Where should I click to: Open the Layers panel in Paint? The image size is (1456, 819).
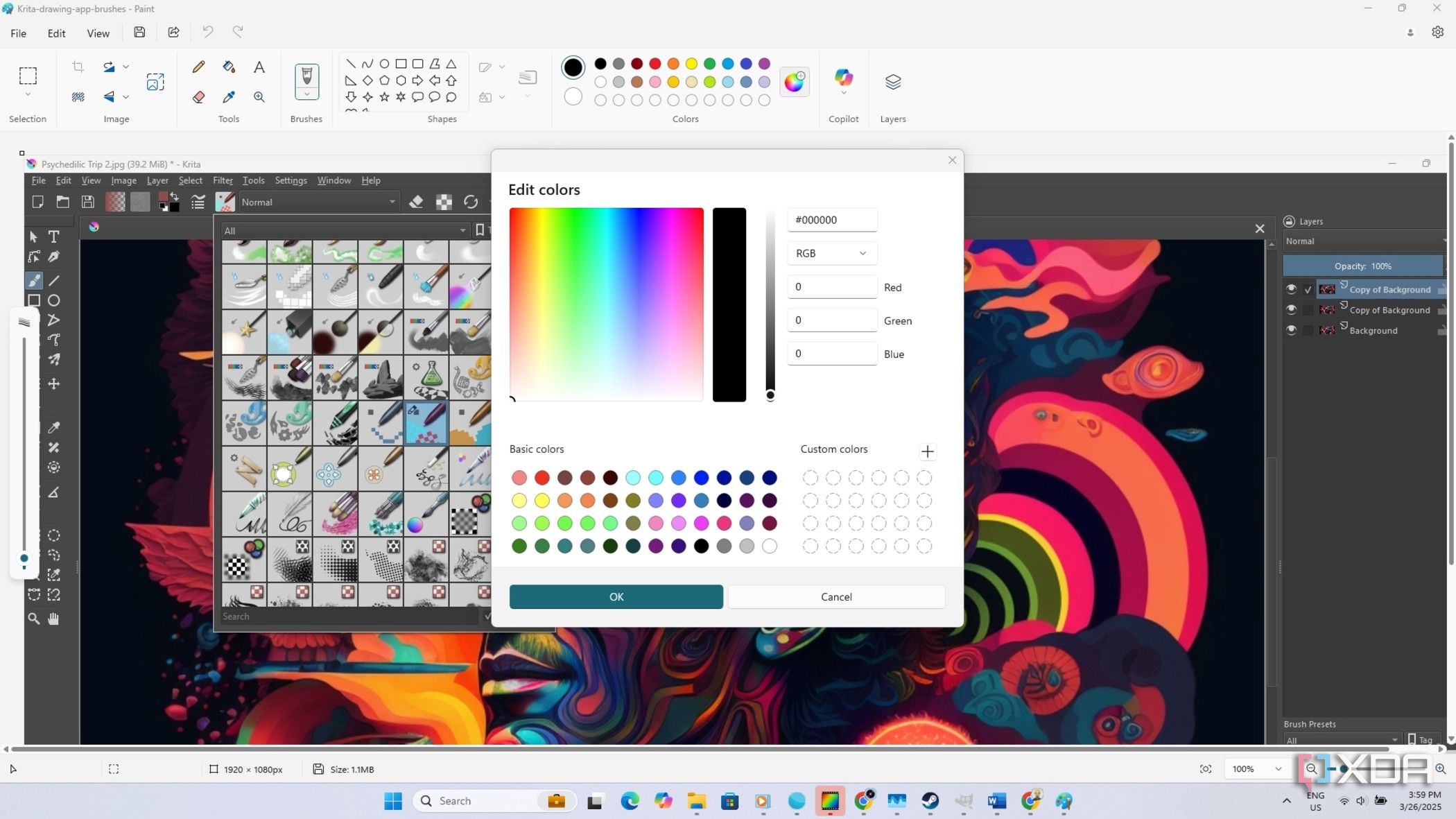(x=892, y=82)
